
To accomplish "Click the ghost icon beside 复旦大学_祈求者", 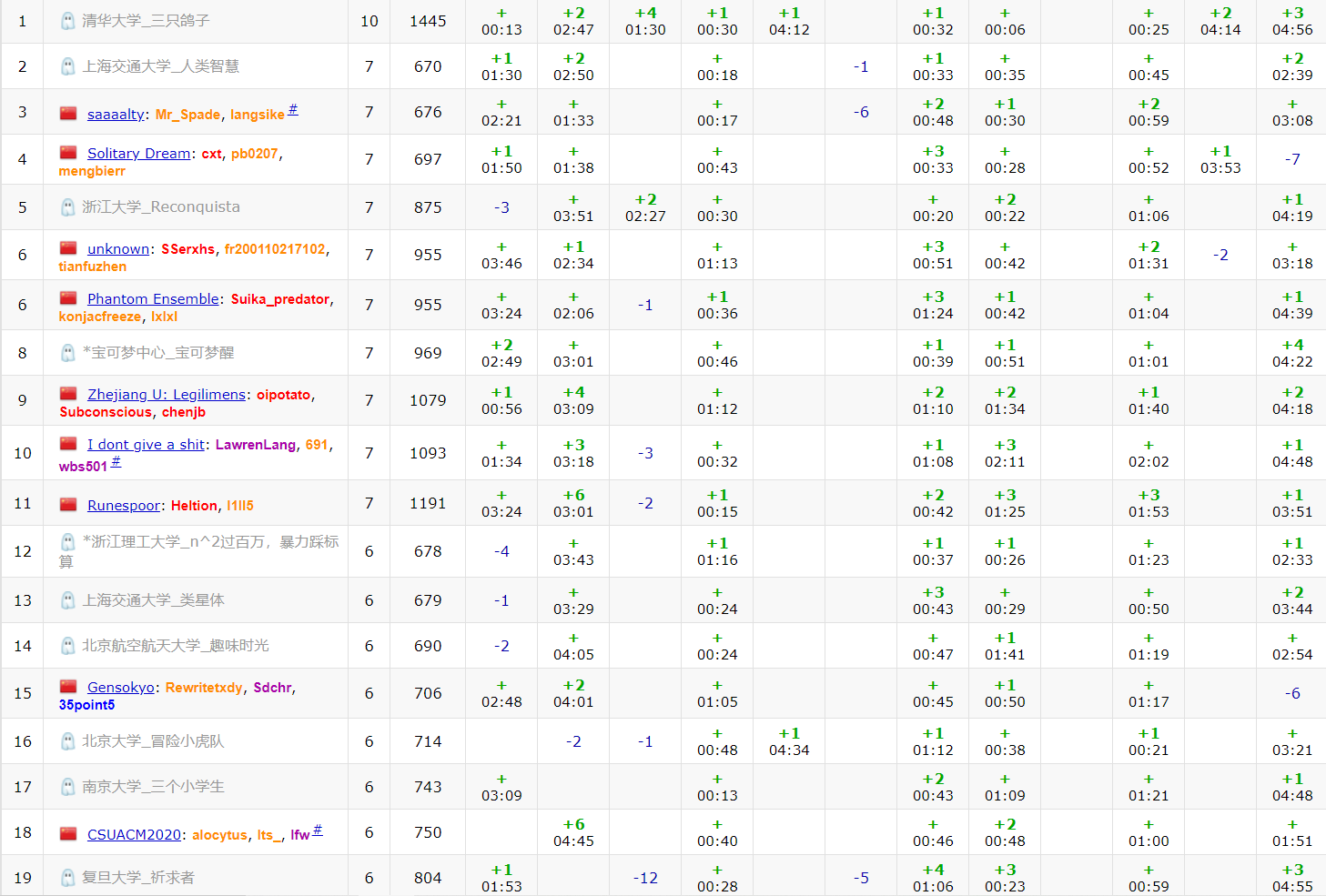I will tap(68, 878).
